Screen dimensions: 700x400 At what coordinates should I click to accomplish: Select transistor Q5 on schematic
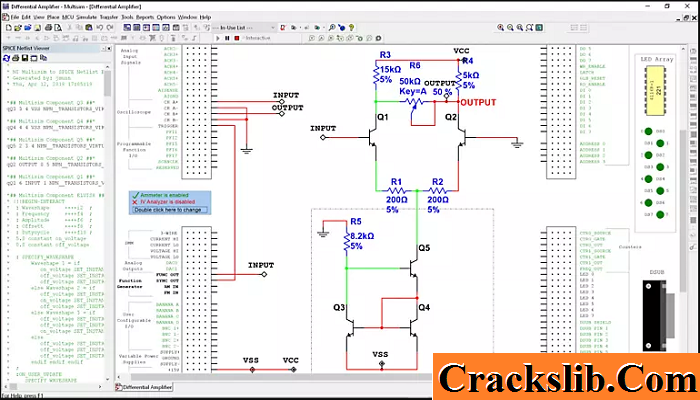click(414, 268)
